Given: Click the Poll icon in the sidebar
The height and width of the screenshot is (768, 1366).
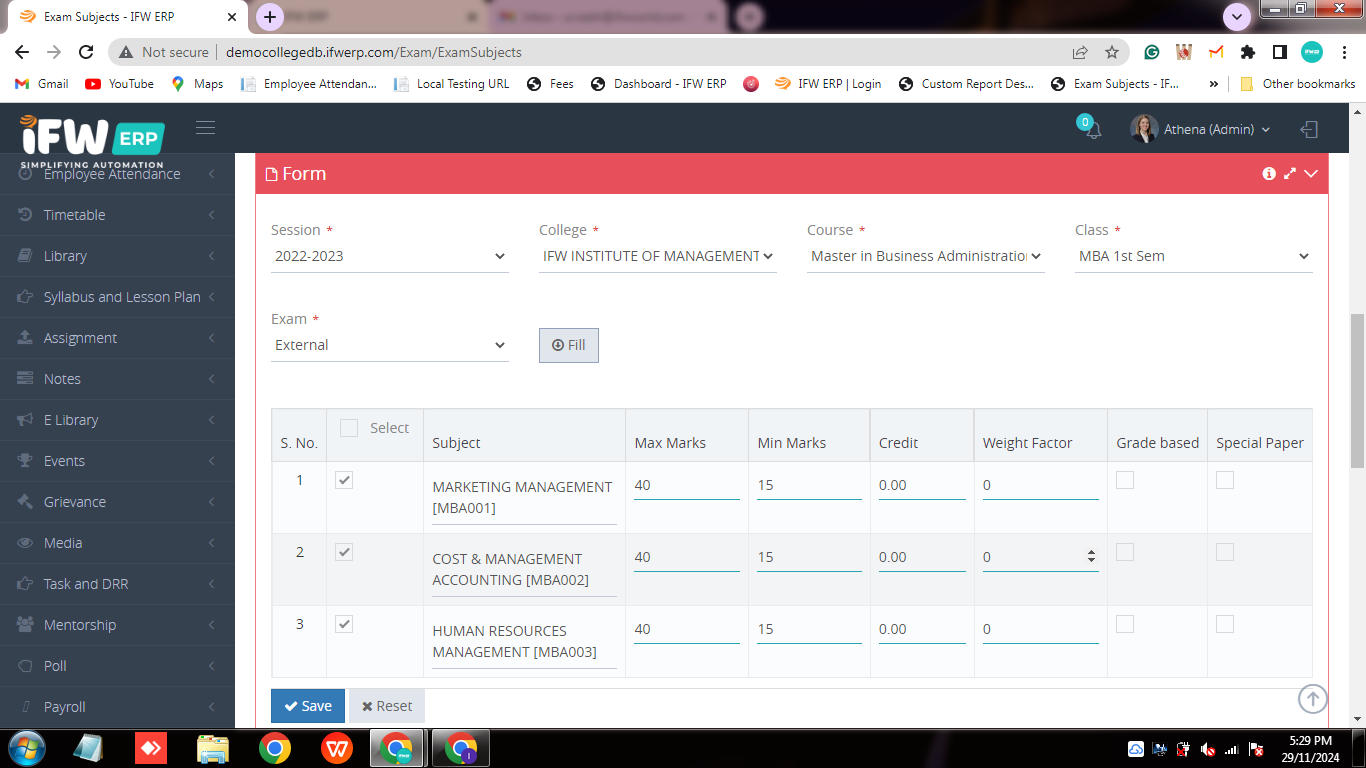Looking at the screenshot, I should pyautogui.click(x=26, y=665).
